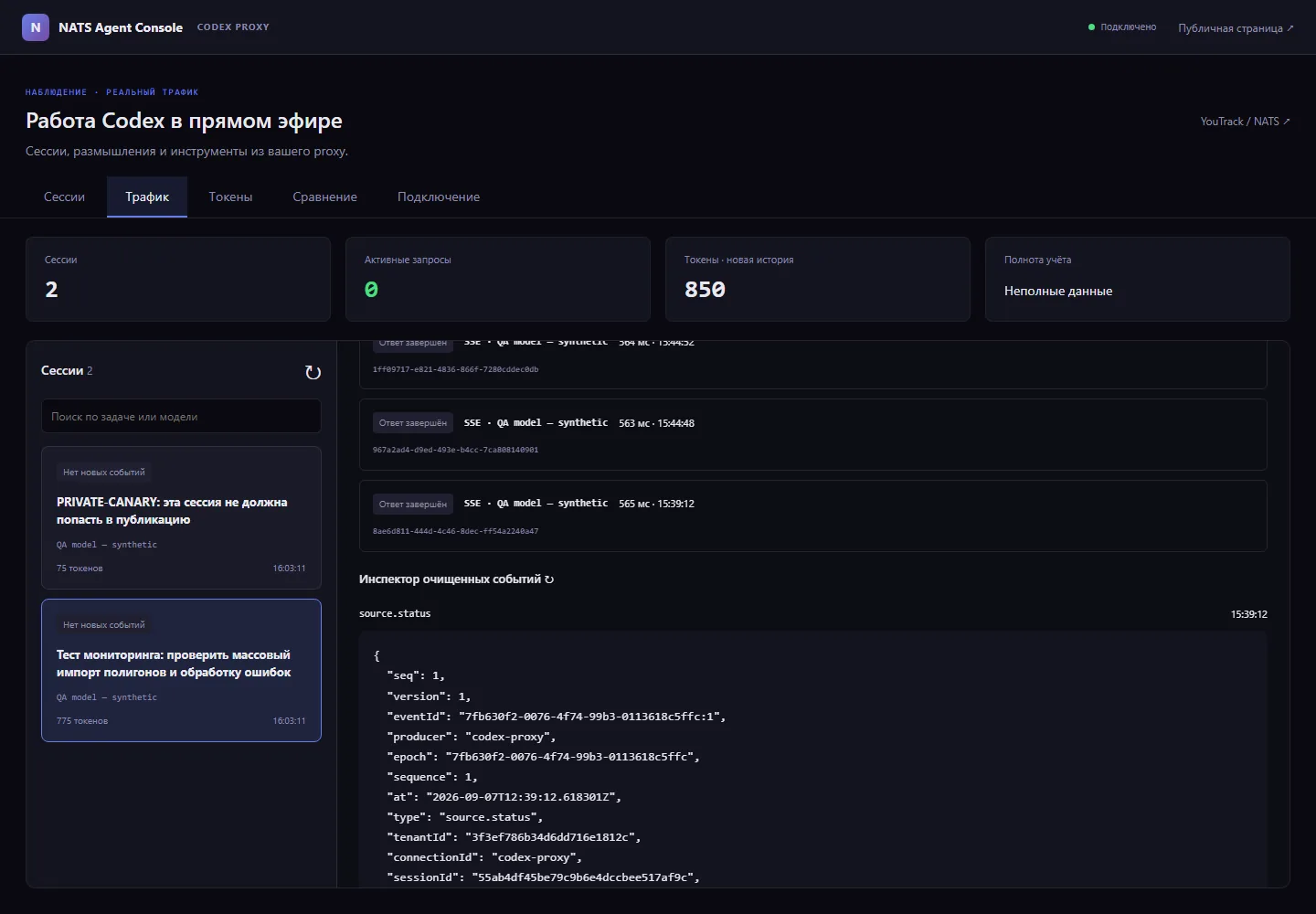Click the Работа Codex в прямом эфире heading

(184, 121)
